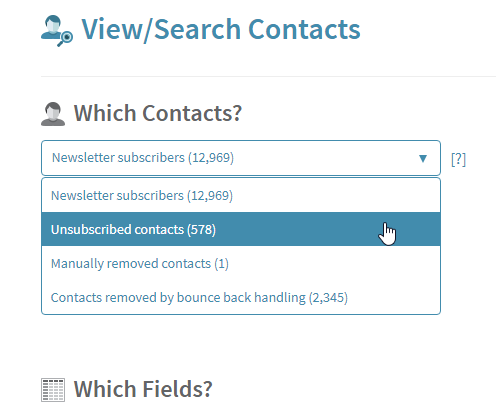
Task: Collapse the list using the dropdown triangle arrow
Action: click(x=423, y=158)
